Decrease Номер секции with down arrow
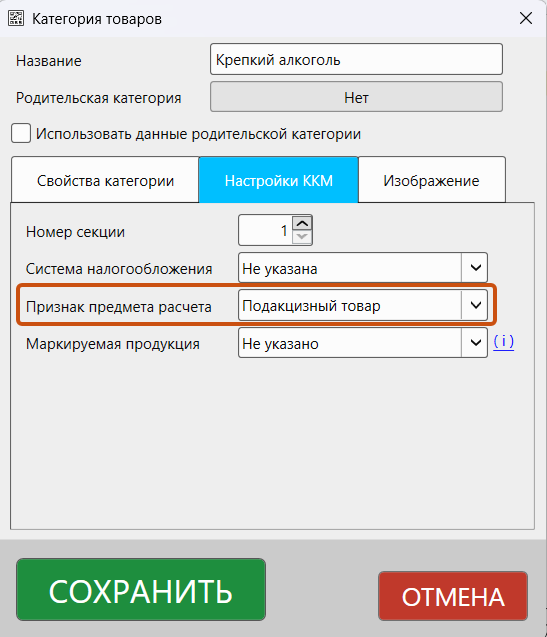Screen dimensions: 547x637 pyautogui.click(x=302, y=237)
